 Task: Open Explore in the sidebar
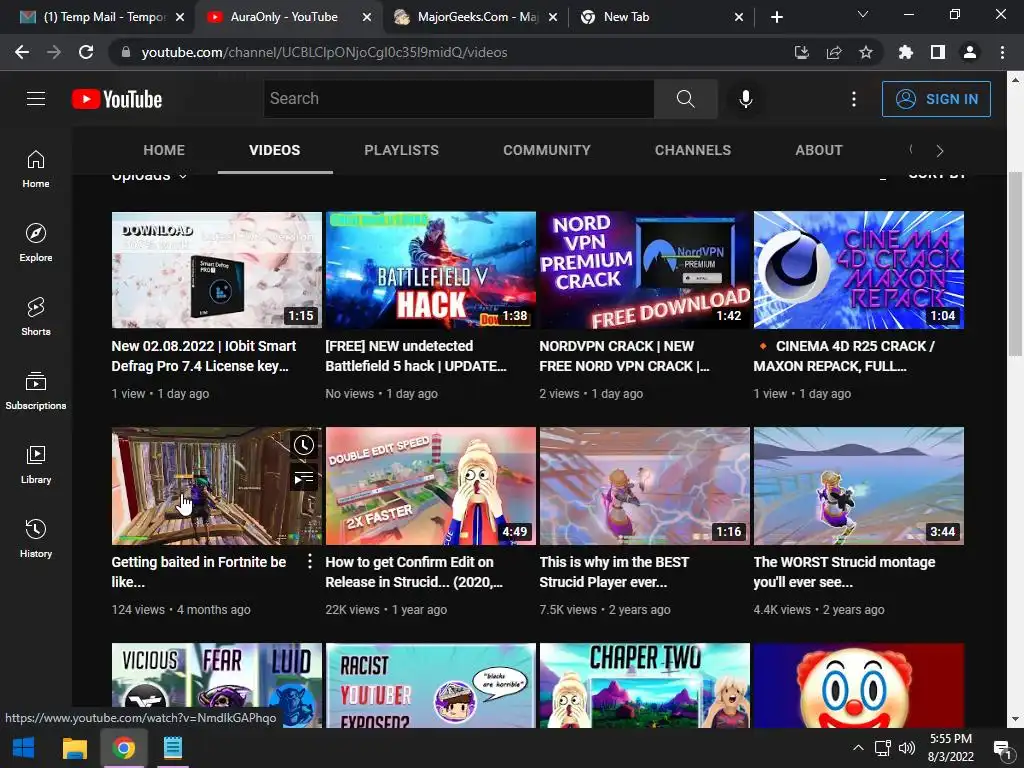(36, 243)
